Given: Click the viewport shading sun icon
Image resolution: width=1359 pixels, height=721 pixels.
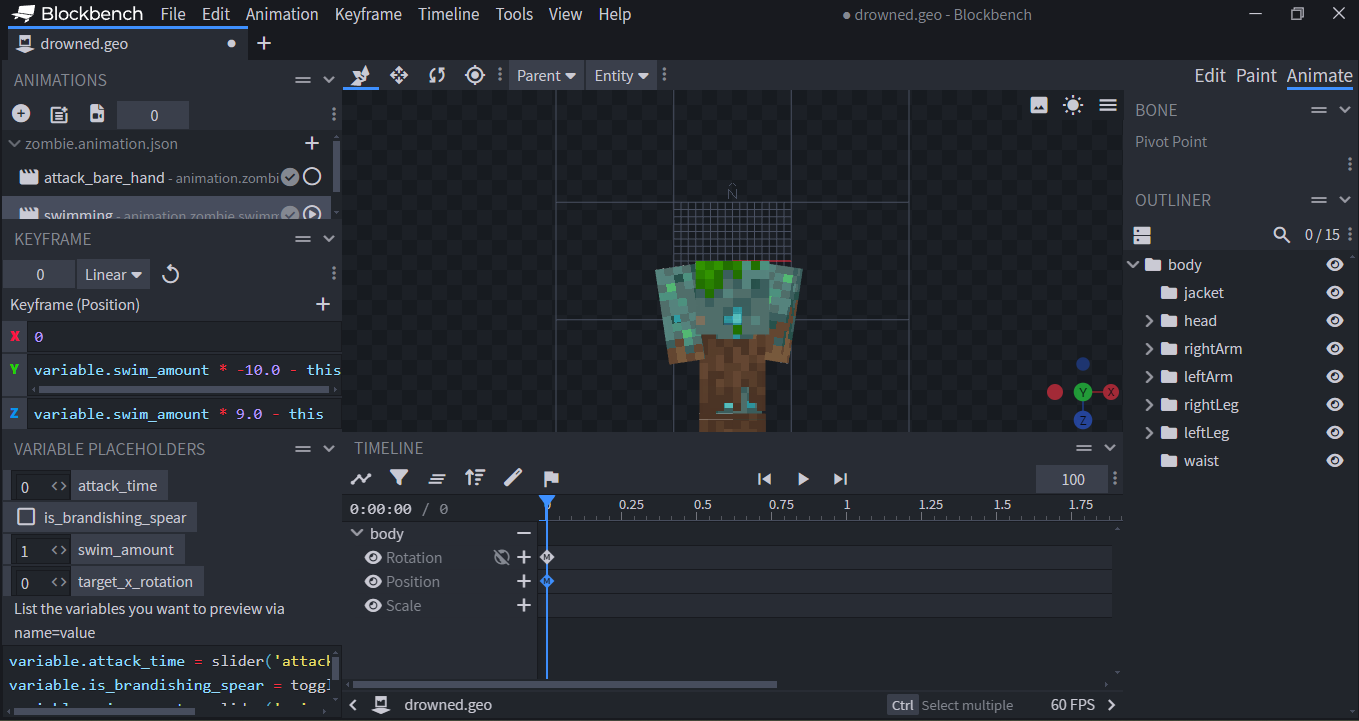Looking at the screenshot, I should (x=1073, y=105).
